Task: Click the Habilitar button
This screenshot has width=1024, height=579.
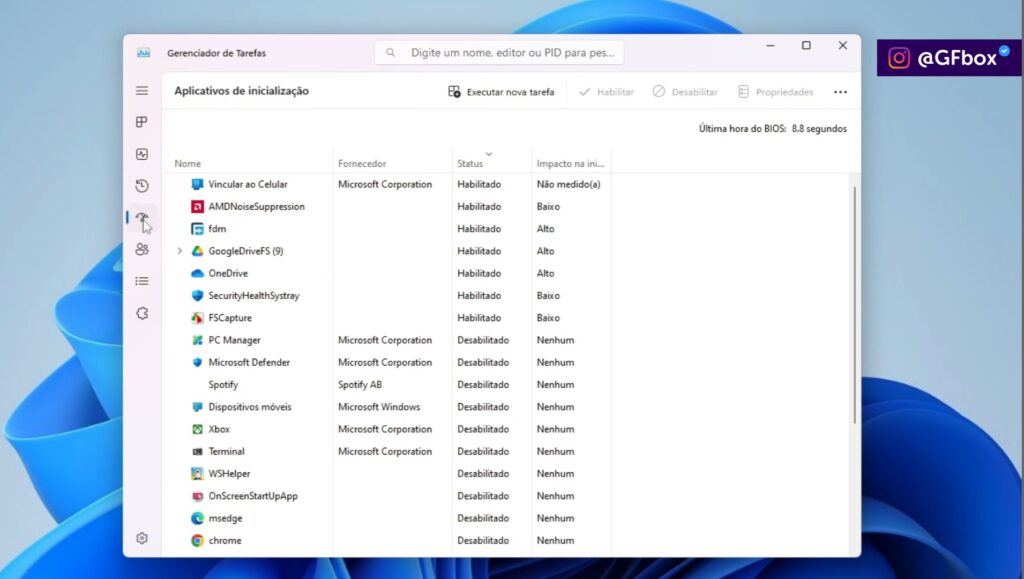Action: 606,92
